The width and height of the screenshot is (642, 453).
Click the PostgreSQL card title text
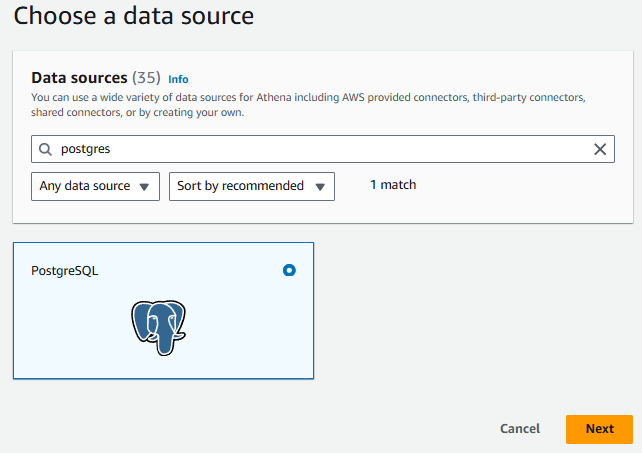pos(65,271)
